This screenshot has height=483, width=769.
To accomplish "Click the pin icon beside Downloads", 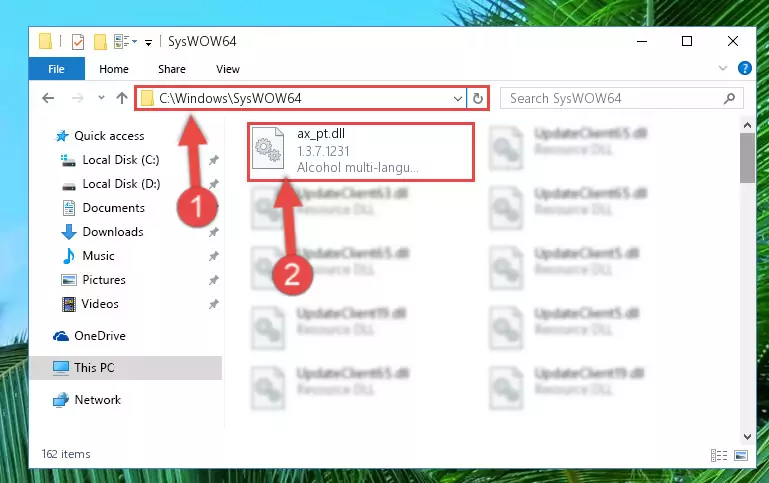I will tap(213, 232).
